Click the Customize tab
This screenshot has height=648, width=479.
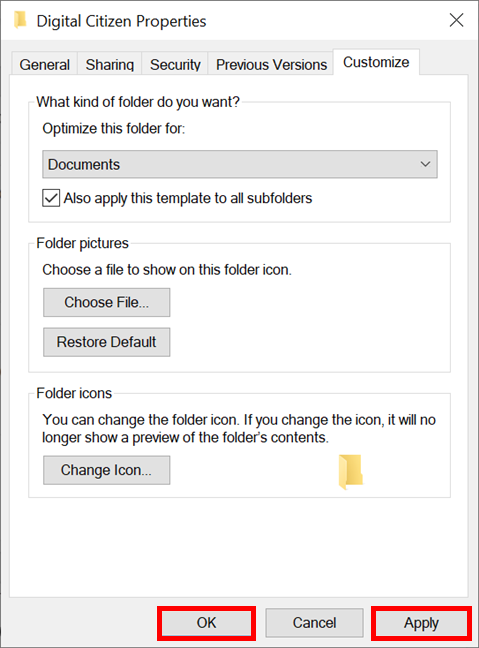(x=376, y=62)
